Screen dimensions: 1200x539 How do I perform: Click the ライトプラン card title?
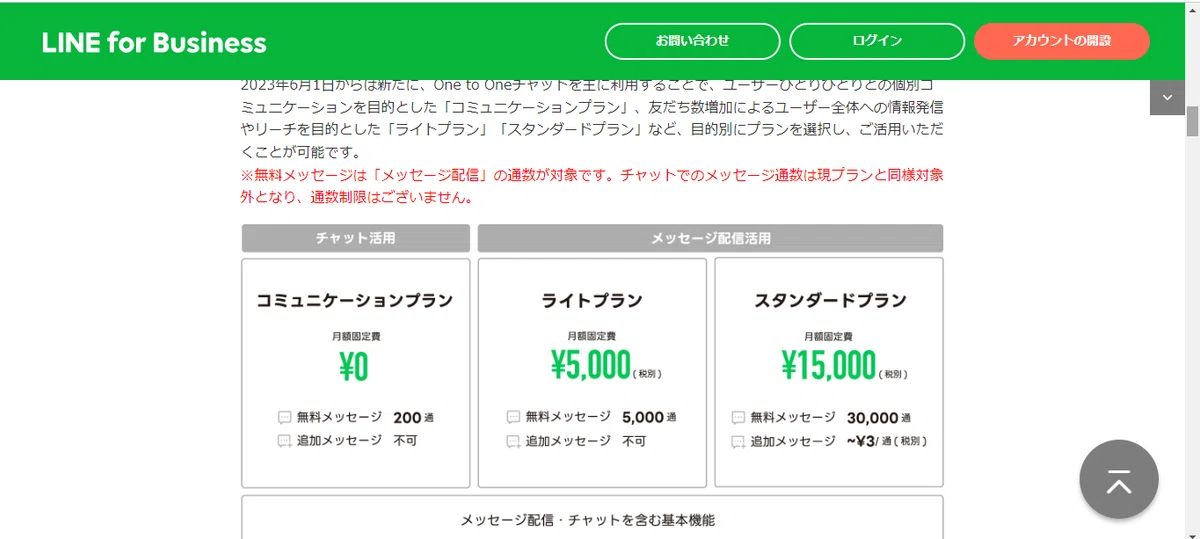tap(592, 300)
